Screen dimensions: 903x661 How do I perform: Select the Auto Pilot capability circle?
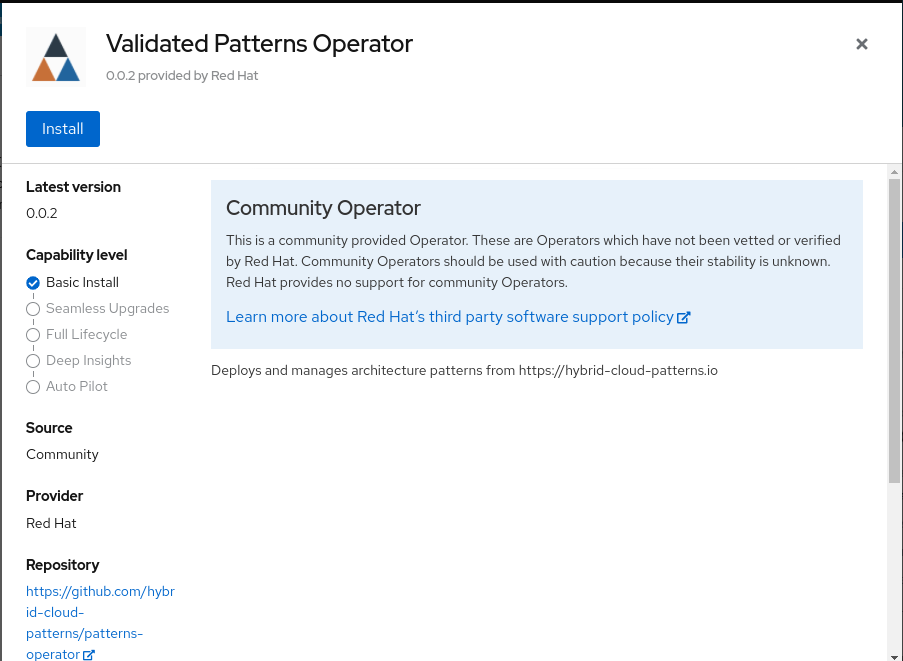[32, 386]
